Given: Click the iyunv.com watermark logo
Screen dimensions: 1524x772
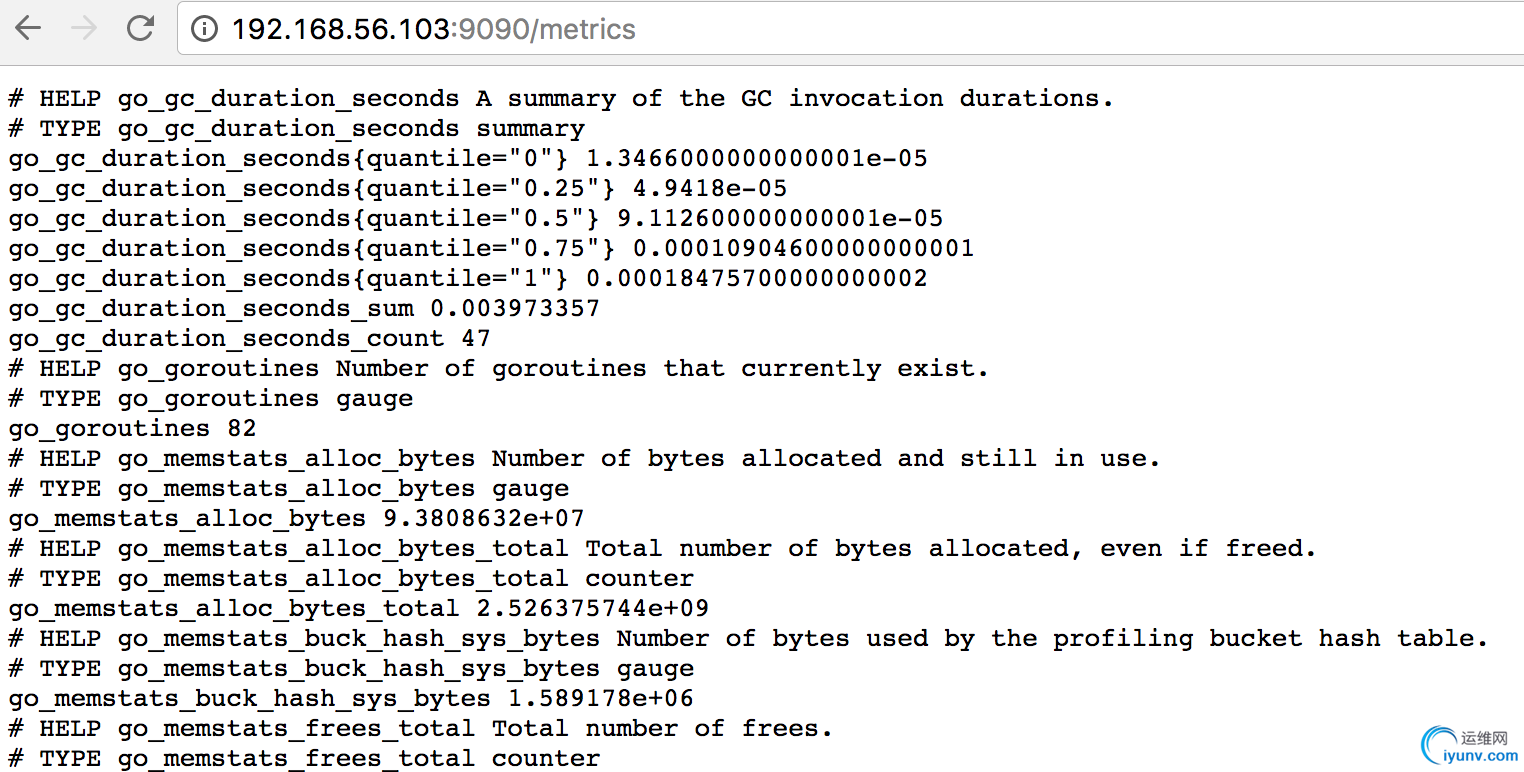Looking at the screenshot, I should click(x=1468, y=746).
